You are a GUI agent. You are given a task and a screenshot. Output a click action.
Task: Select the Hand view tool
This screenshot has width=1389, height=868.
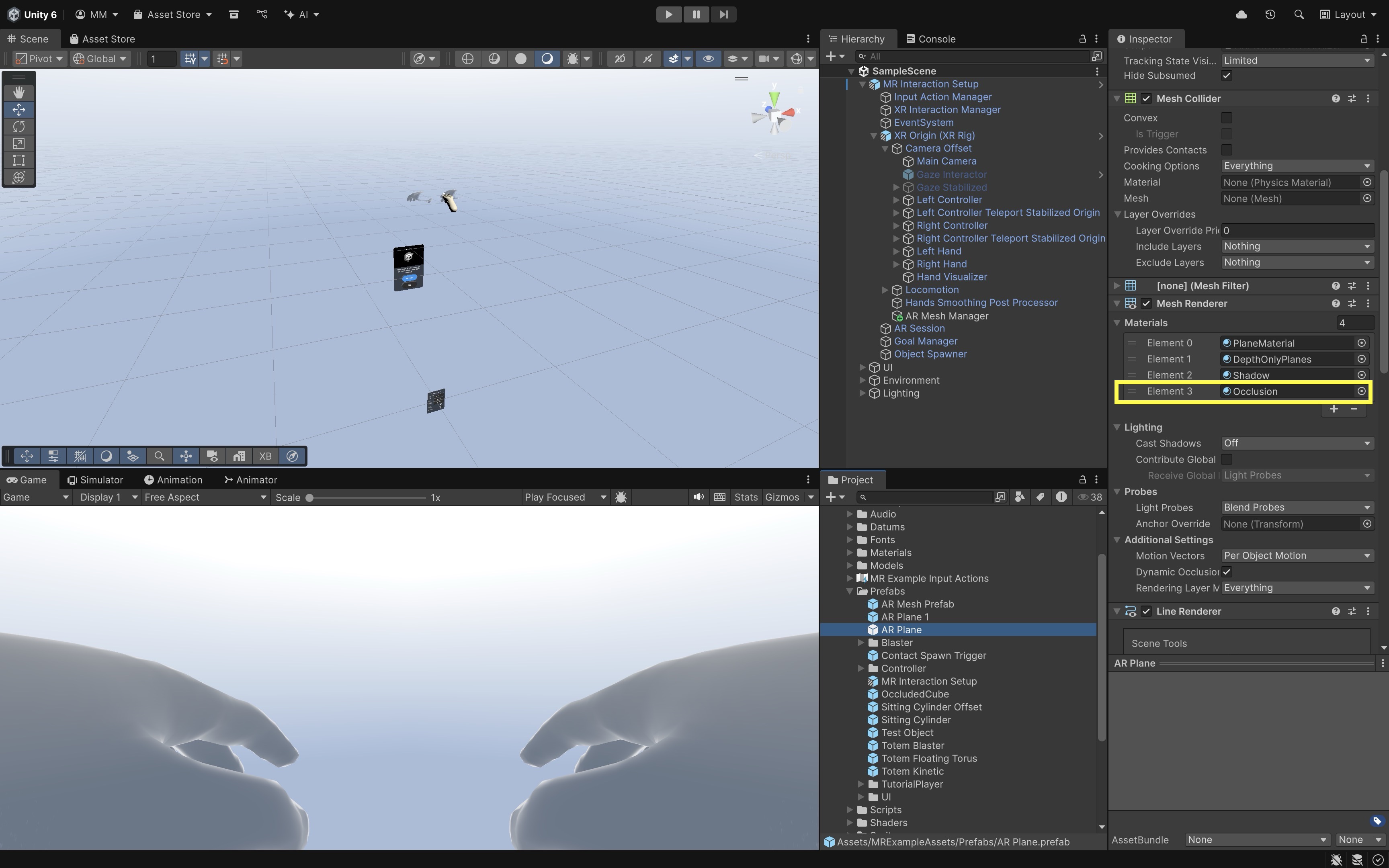click(18, 92)
